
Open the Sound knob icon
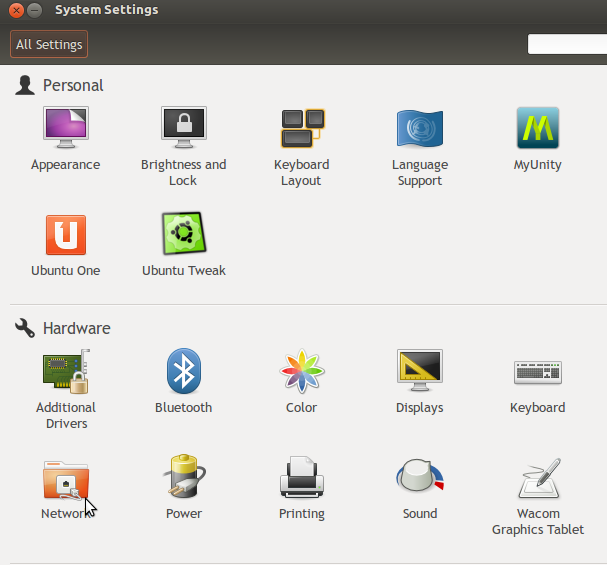click(x=420, y=476)
